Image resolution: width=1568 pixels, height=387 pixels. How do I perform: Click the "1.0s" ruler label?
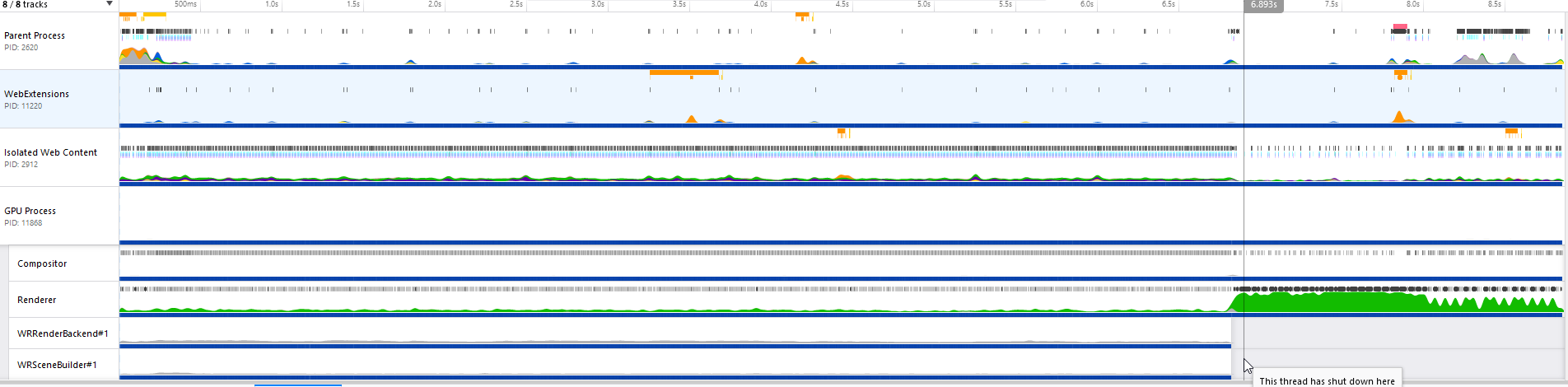click(272, 5)
